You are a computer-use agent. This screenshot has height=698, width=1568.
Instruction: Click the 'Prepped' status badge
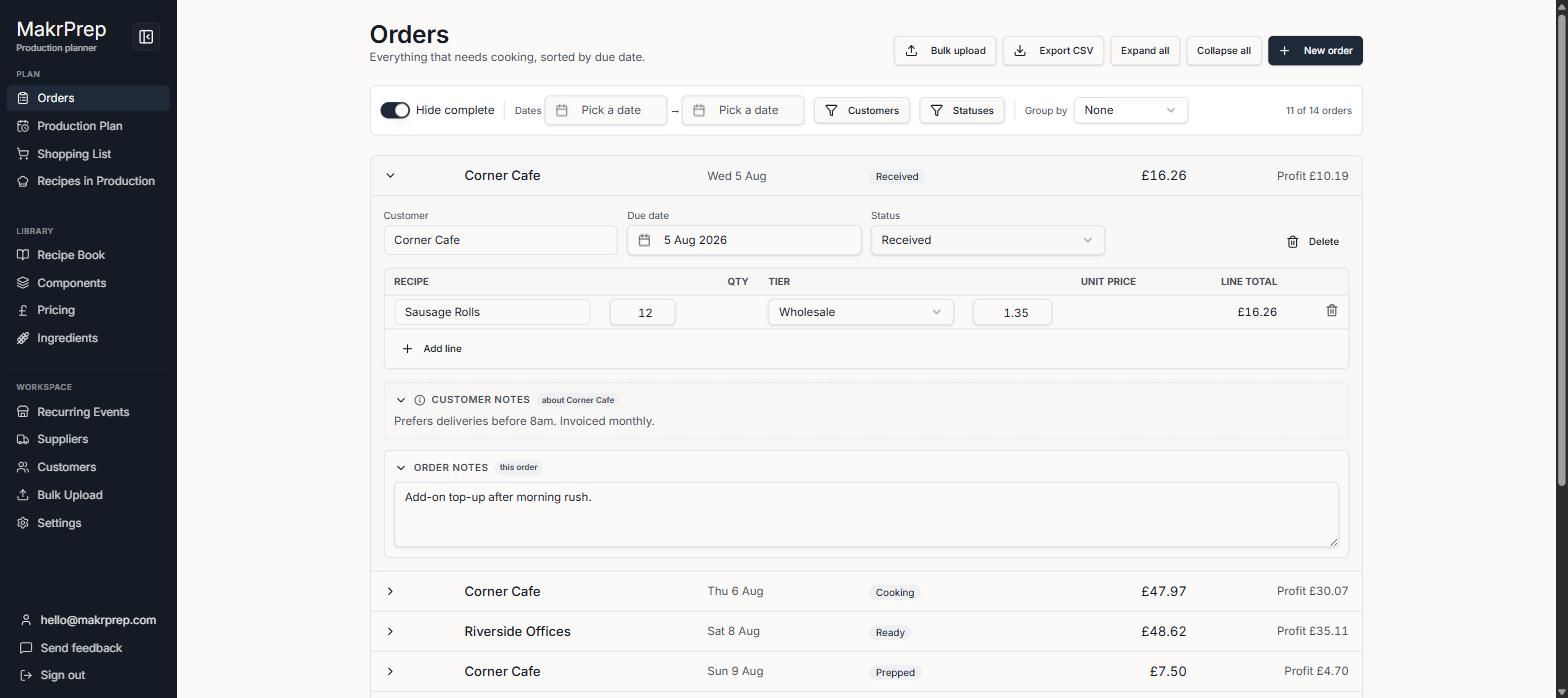click(x=895, y=672)
